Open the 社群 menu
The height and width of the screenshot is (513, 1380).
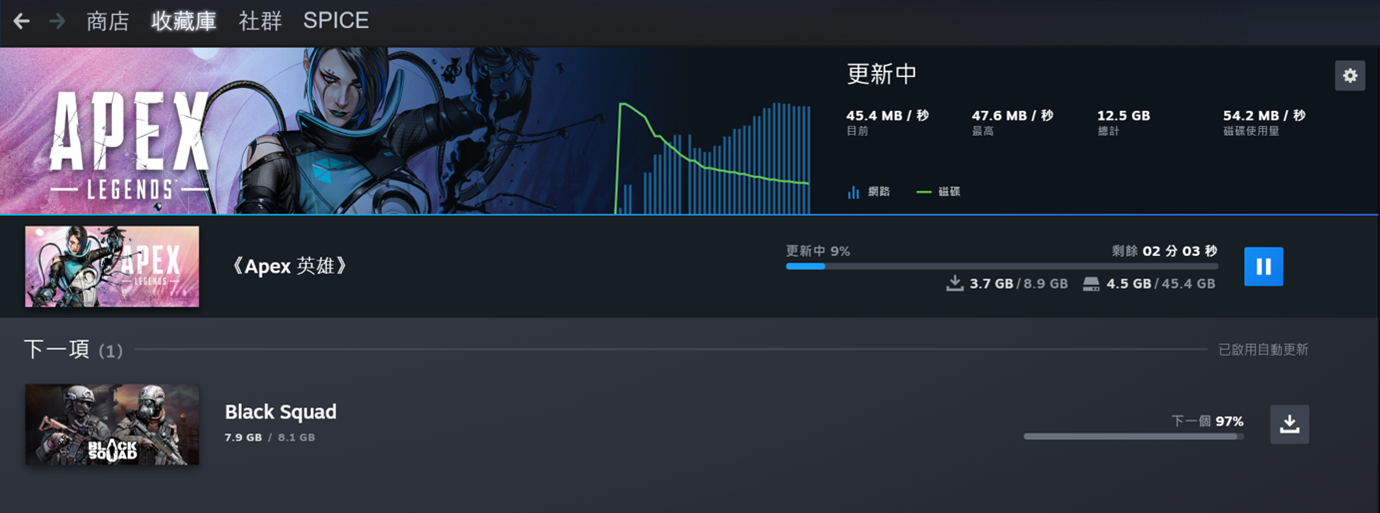[260, 21]
